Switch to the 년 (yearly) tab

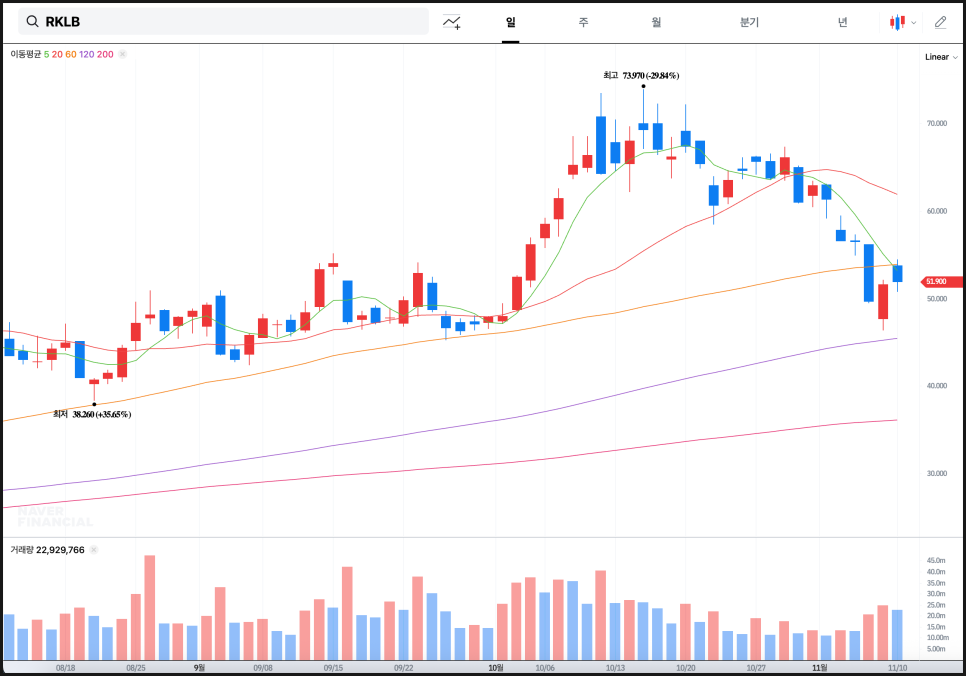pyautogui.click(x=842, y=22)
